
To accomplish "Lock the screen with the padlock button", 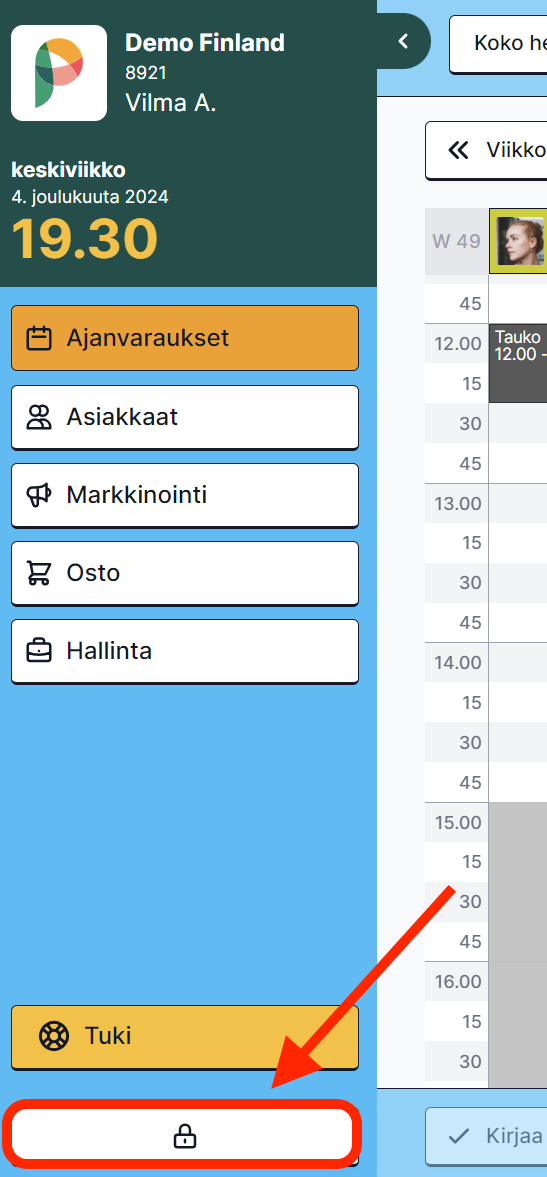I will pos(185,1136).
